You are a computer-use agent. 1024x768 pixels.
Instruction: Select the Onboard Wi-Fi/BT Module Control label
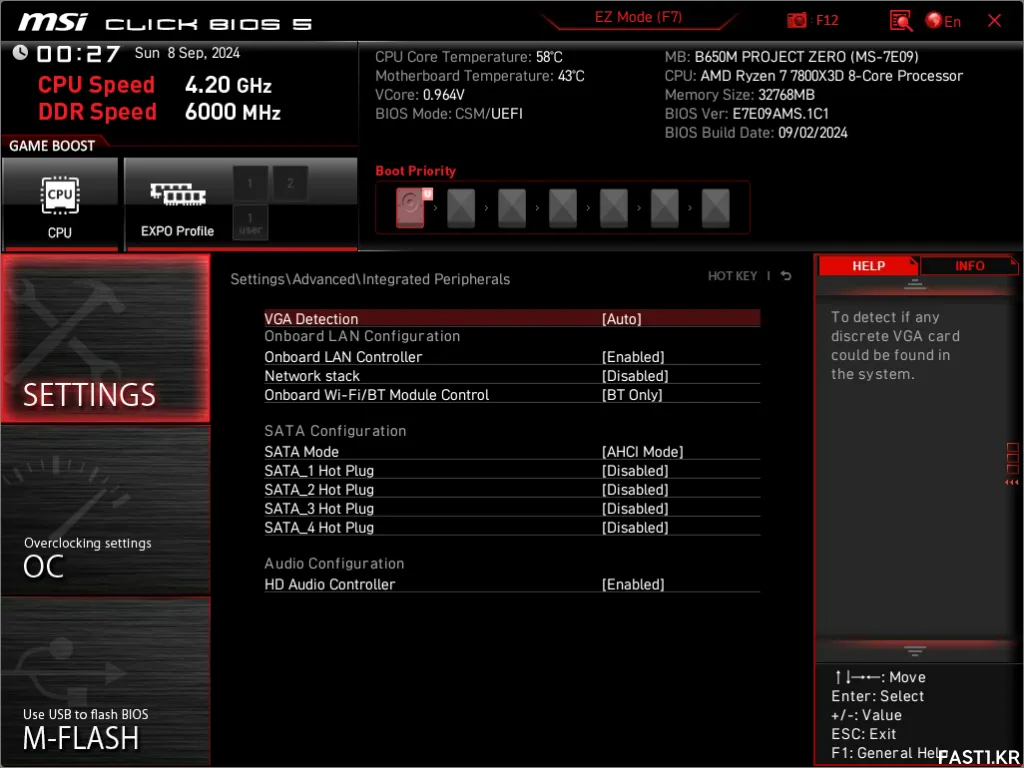(x=377, y=394)
